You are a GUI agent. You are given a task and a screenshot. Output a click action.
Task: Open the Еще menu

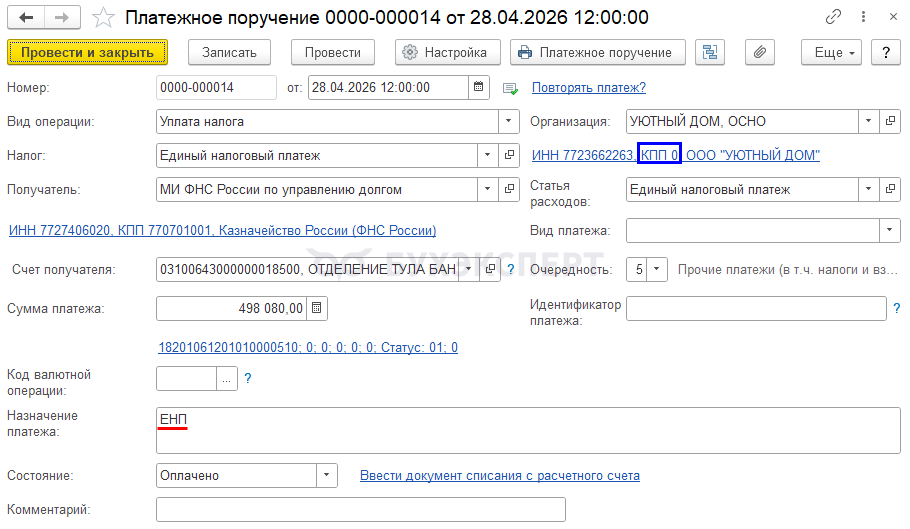(831, 52)
